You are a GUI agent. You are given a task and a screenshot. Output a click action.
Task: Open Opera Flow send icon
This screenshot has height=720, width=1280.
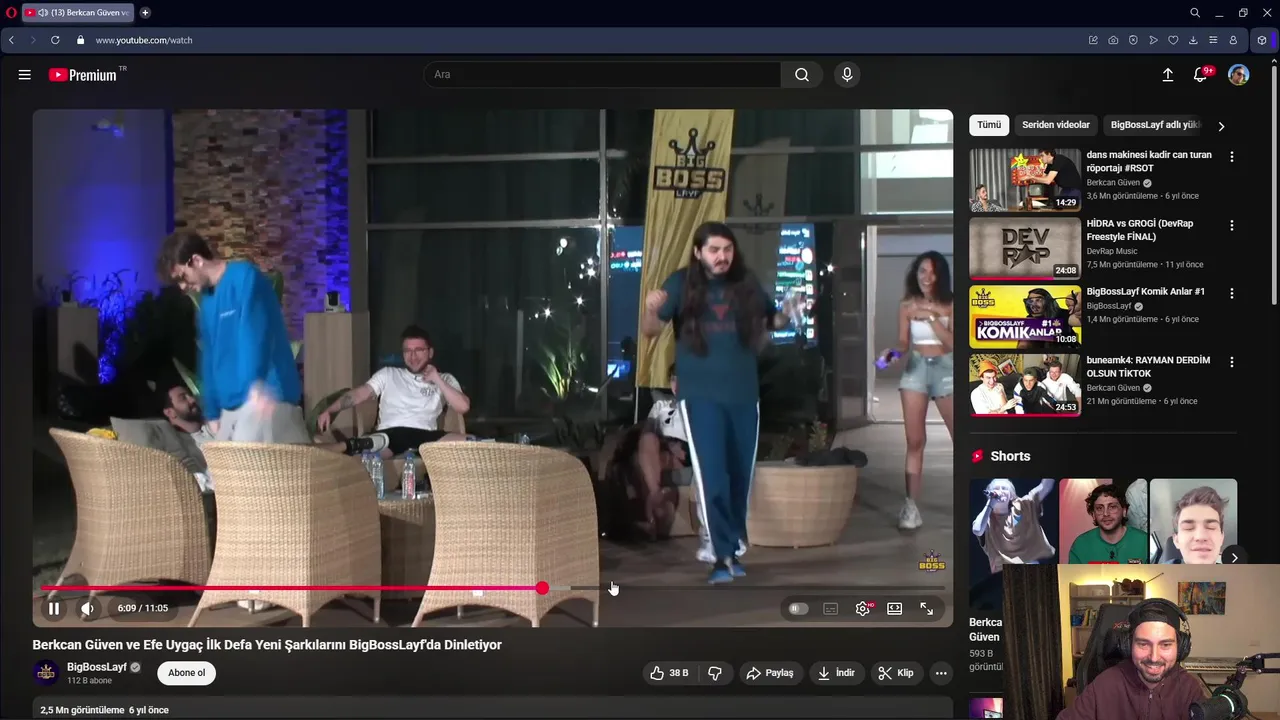pos(1153,40)
